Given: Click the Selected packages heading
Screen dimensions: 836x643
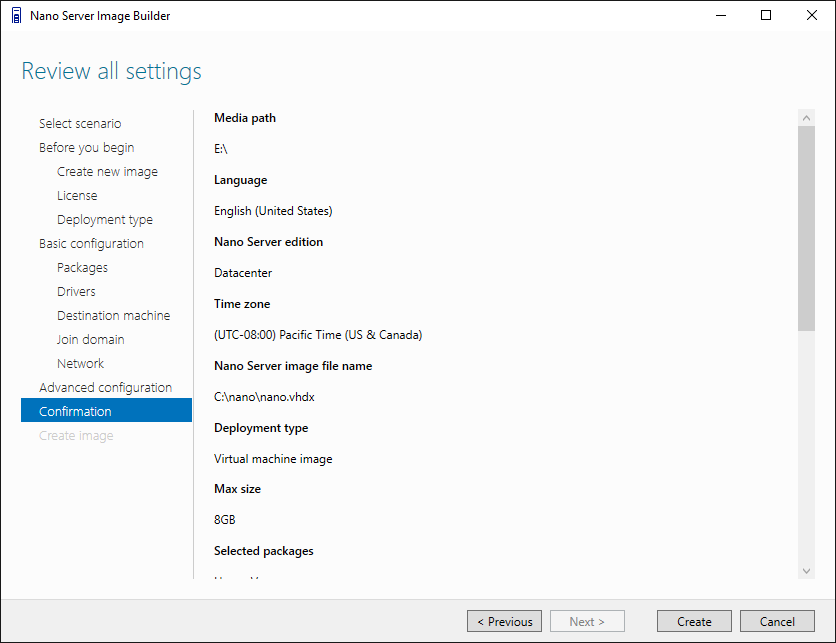Looking at the screenshot, I should 264,551.
